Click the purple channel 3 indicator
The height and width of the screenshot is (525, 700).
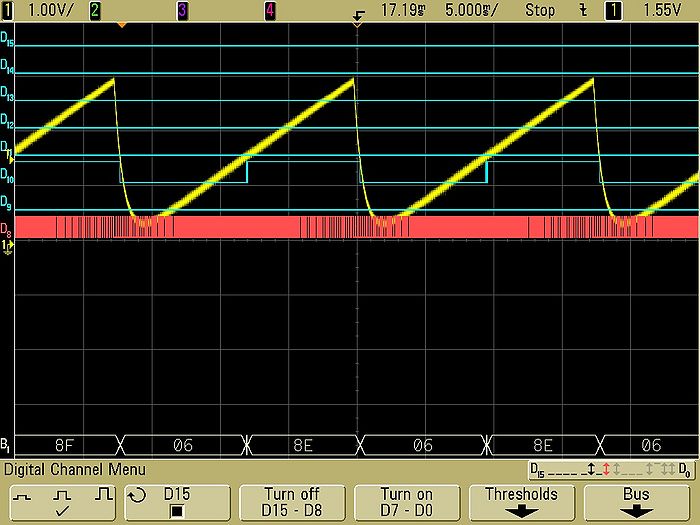pos(182,9)
